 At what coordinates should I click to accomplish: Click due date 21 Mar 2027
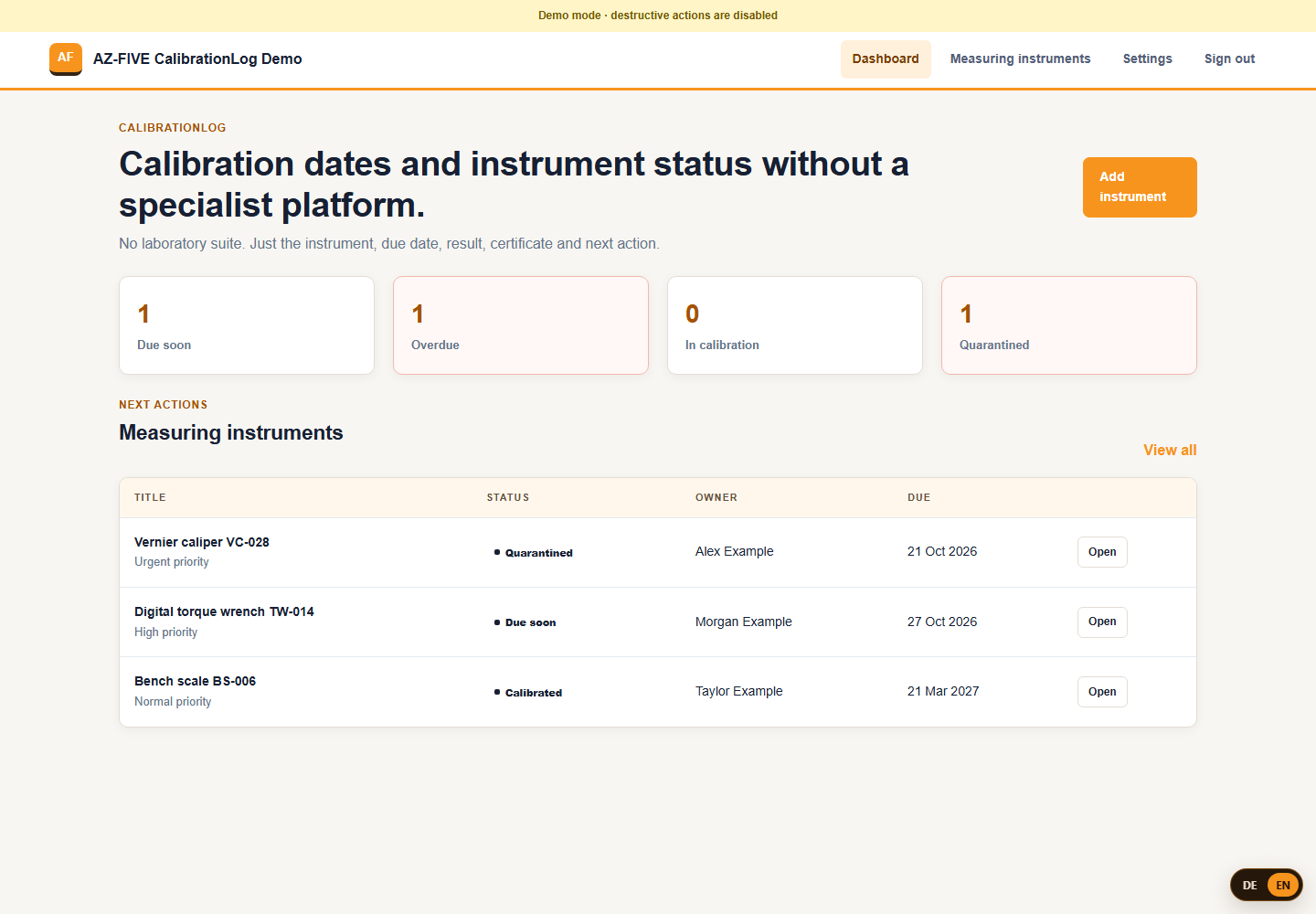pos(943,691)
